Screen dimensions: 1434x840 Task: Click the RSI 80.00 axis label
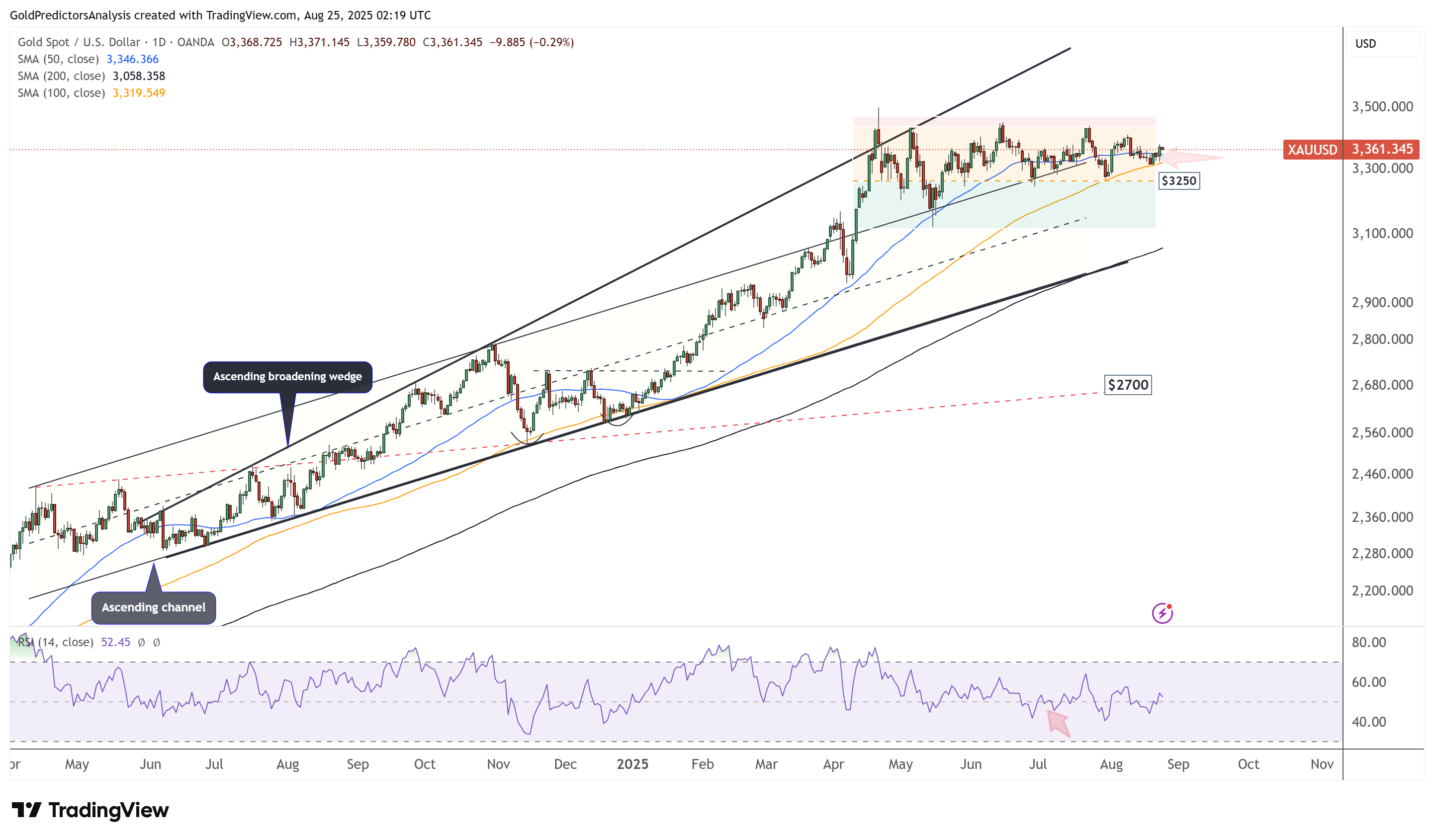coord(1368,643)
